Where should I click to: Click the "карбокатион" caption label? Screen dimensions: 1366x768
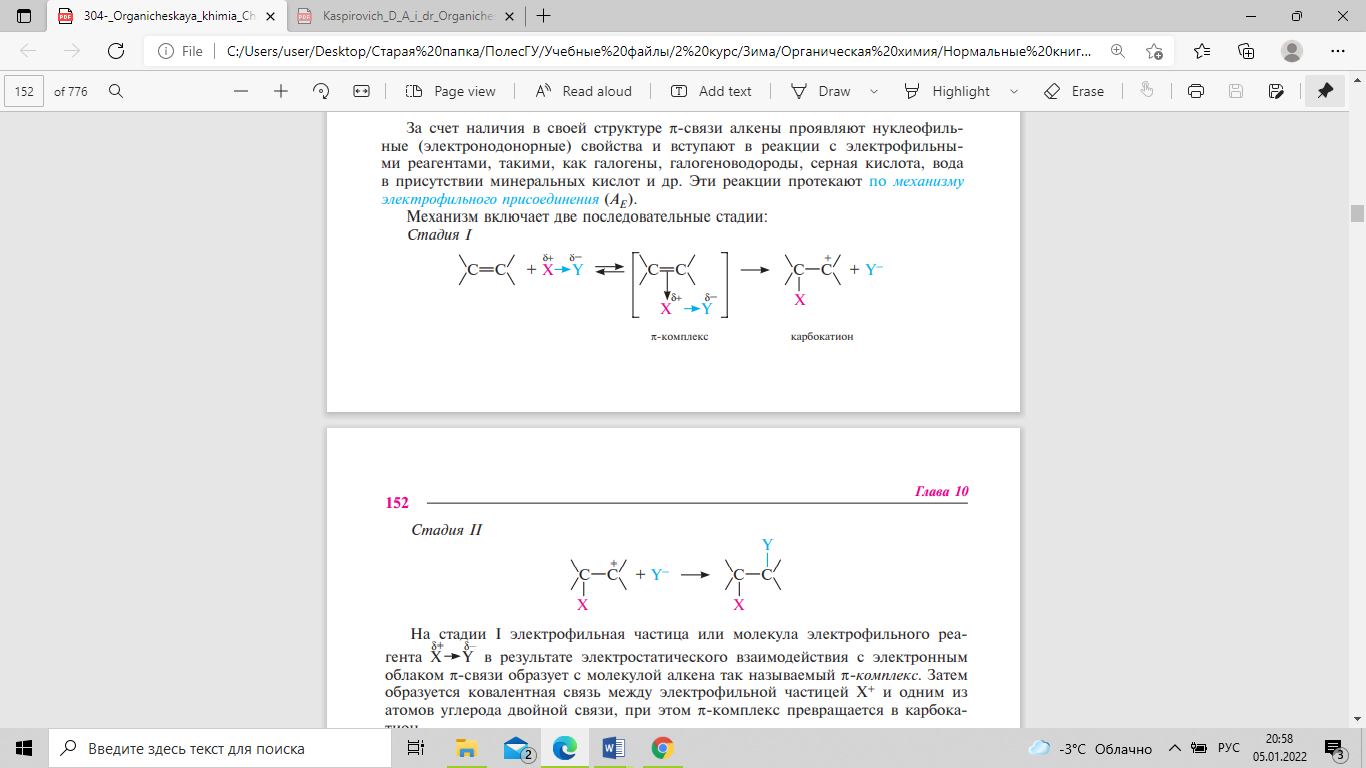click(x=821, y=337)
